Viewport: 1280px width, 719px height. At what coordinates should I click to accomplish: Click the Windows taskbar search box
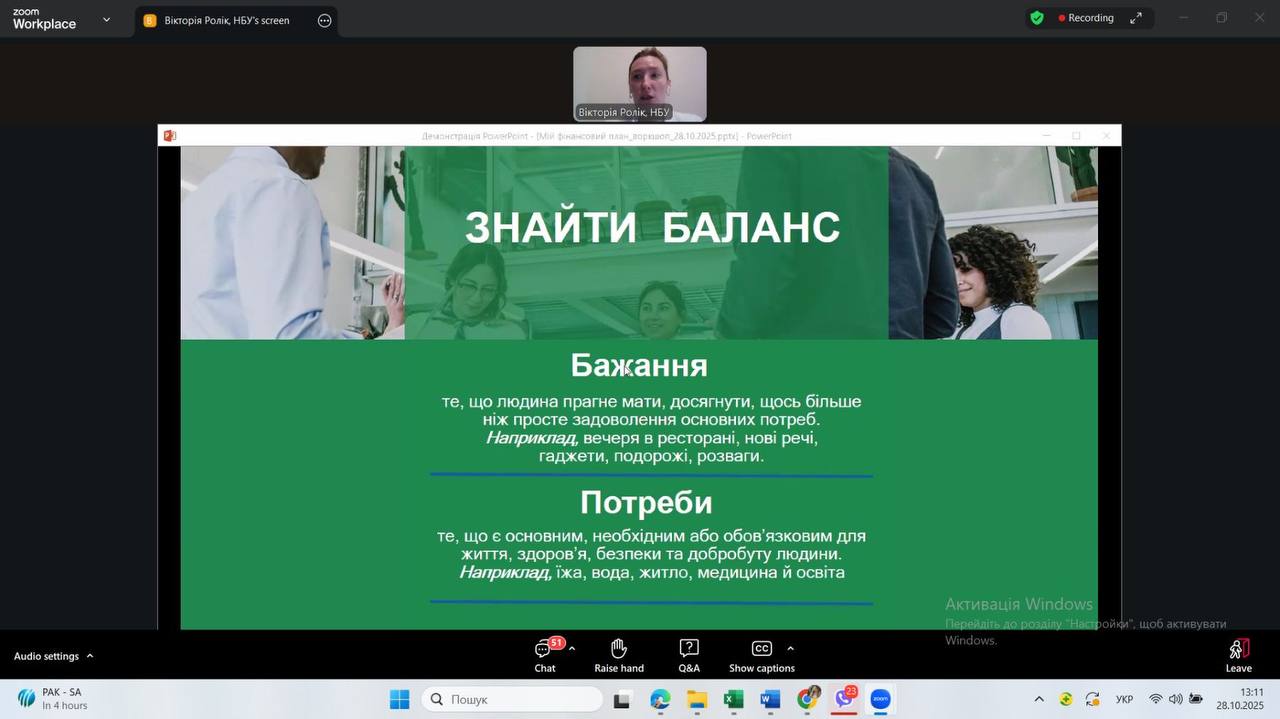512,699
